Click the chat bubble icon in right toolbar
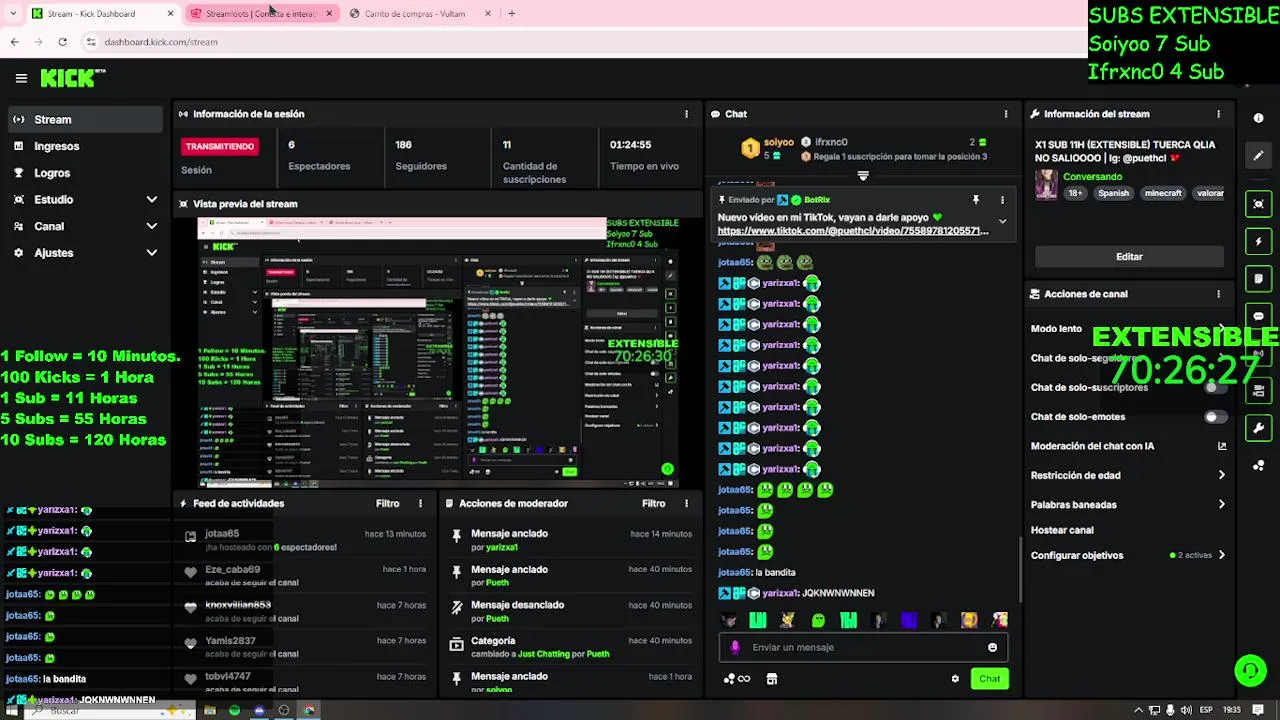The width and height of the screenshot is (1280, 720). click(x=1258, y=316)
